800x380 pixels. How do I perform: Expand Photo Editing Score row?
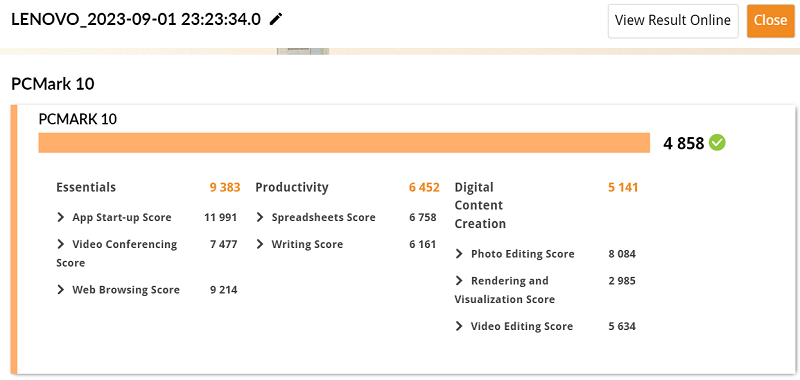(459, 254)
